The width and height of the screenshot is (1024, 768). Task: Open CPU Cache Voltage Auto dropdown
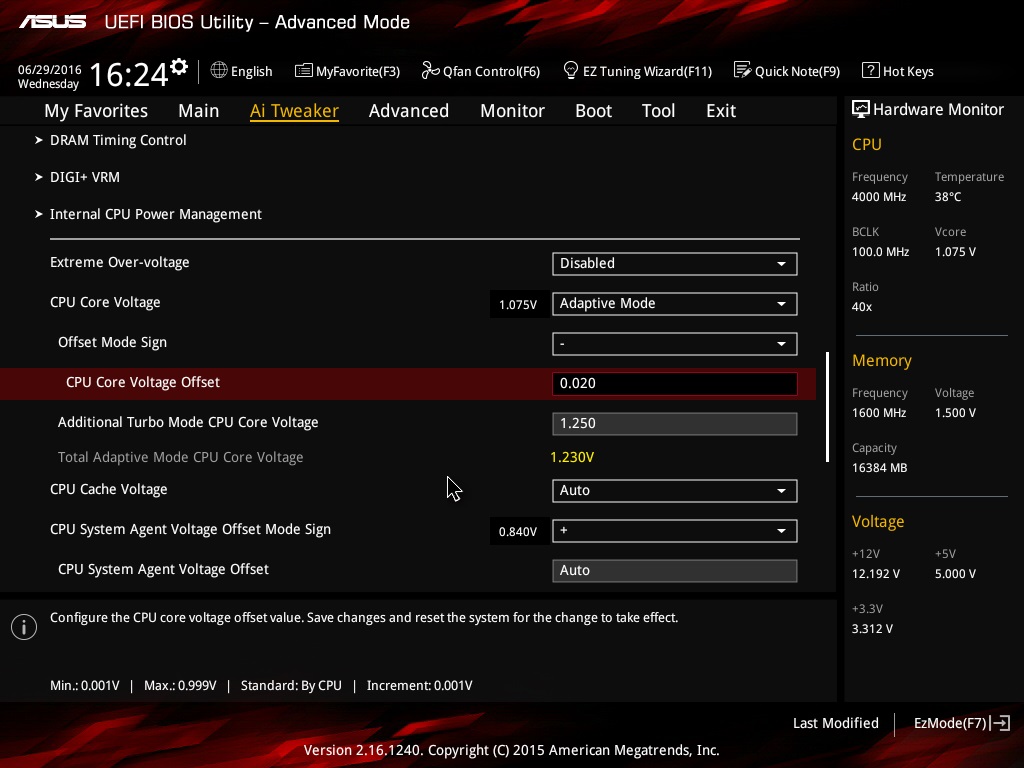675,490
